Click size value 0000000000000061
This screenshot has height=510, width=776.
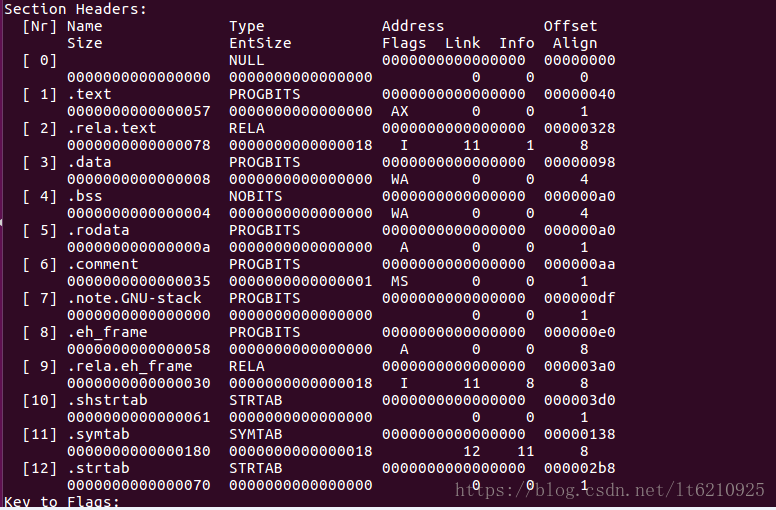[x=139, y=417]
